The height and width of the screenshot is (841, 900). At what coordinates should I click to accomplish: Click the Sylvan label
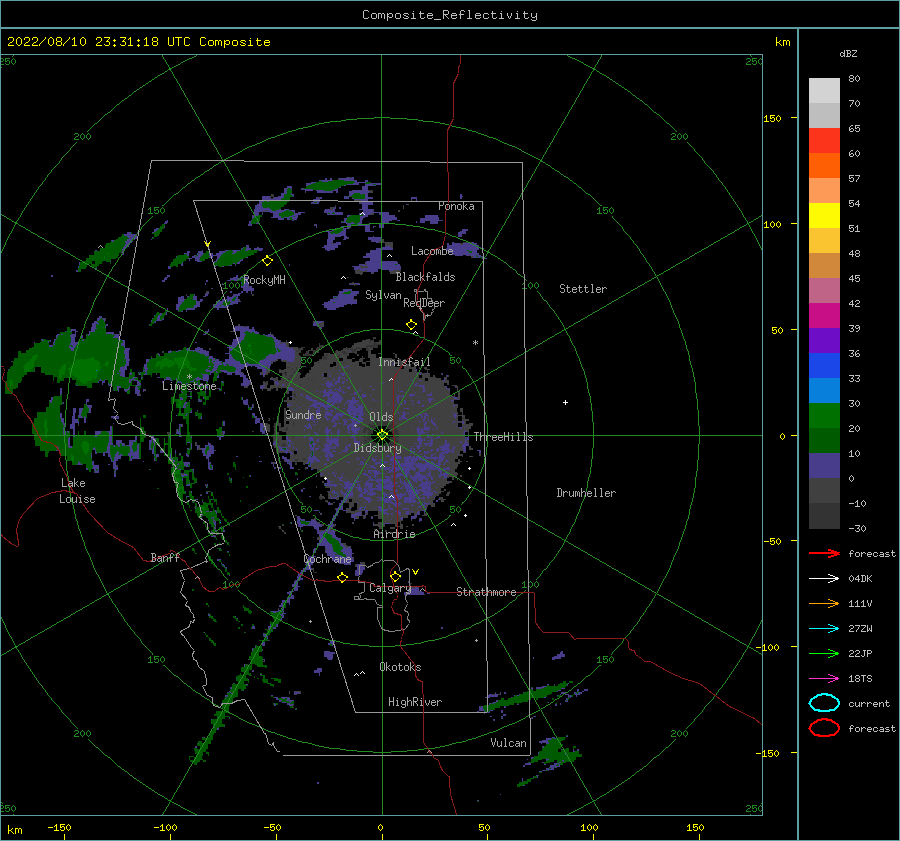pyautogui.click(x=383, y=295)
